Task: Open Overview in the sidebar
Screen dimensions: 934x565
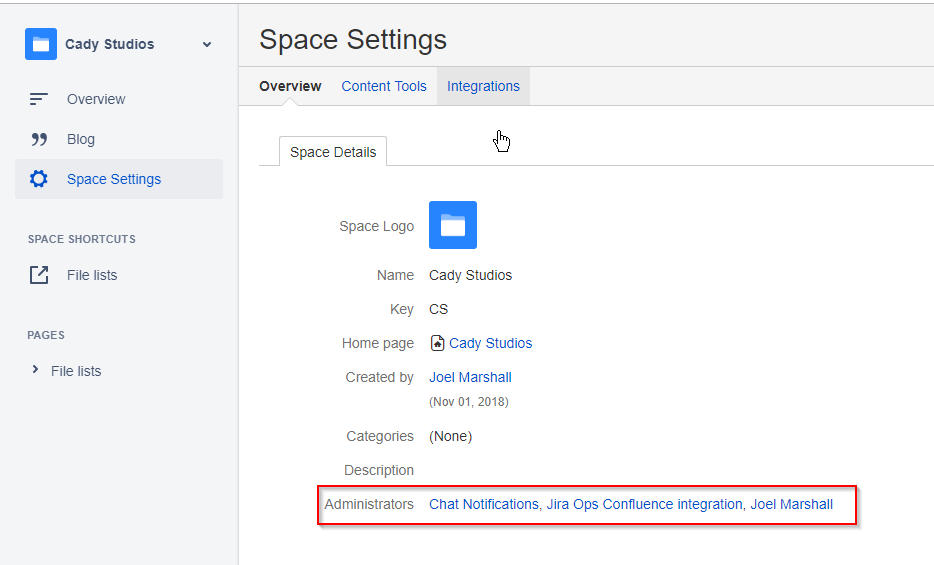Action: click(x=96, y=99)
